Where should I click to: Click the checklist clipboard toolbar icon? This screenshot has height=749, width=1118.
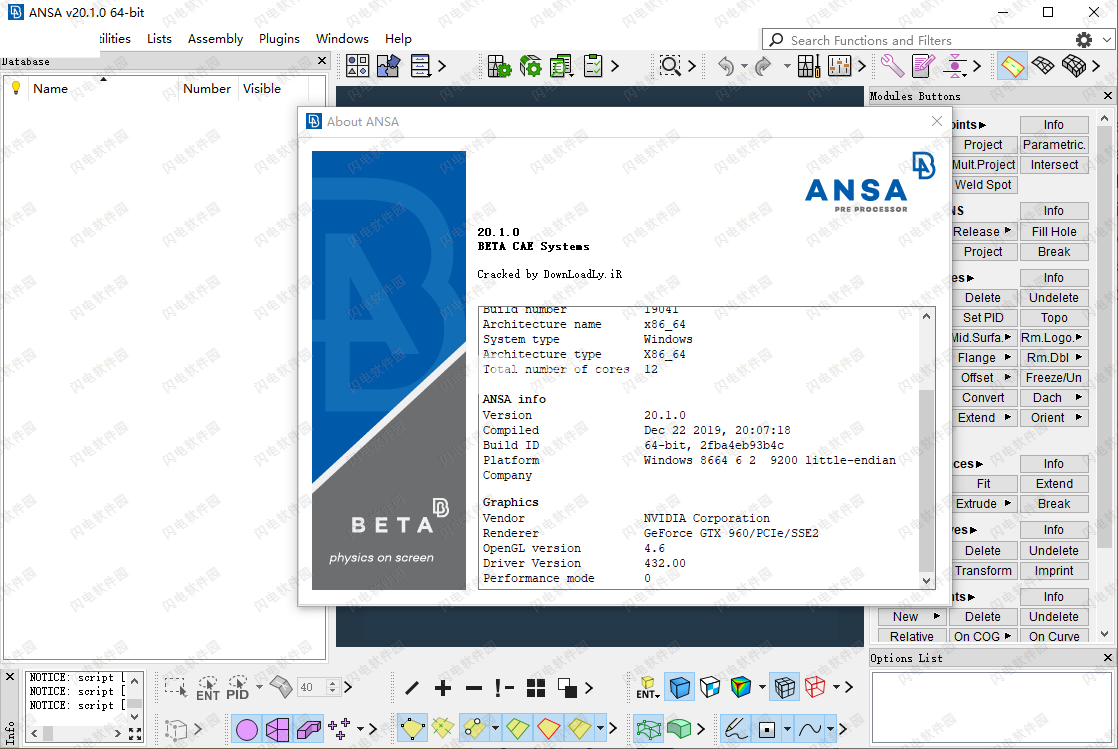click(x=593, y=66)
